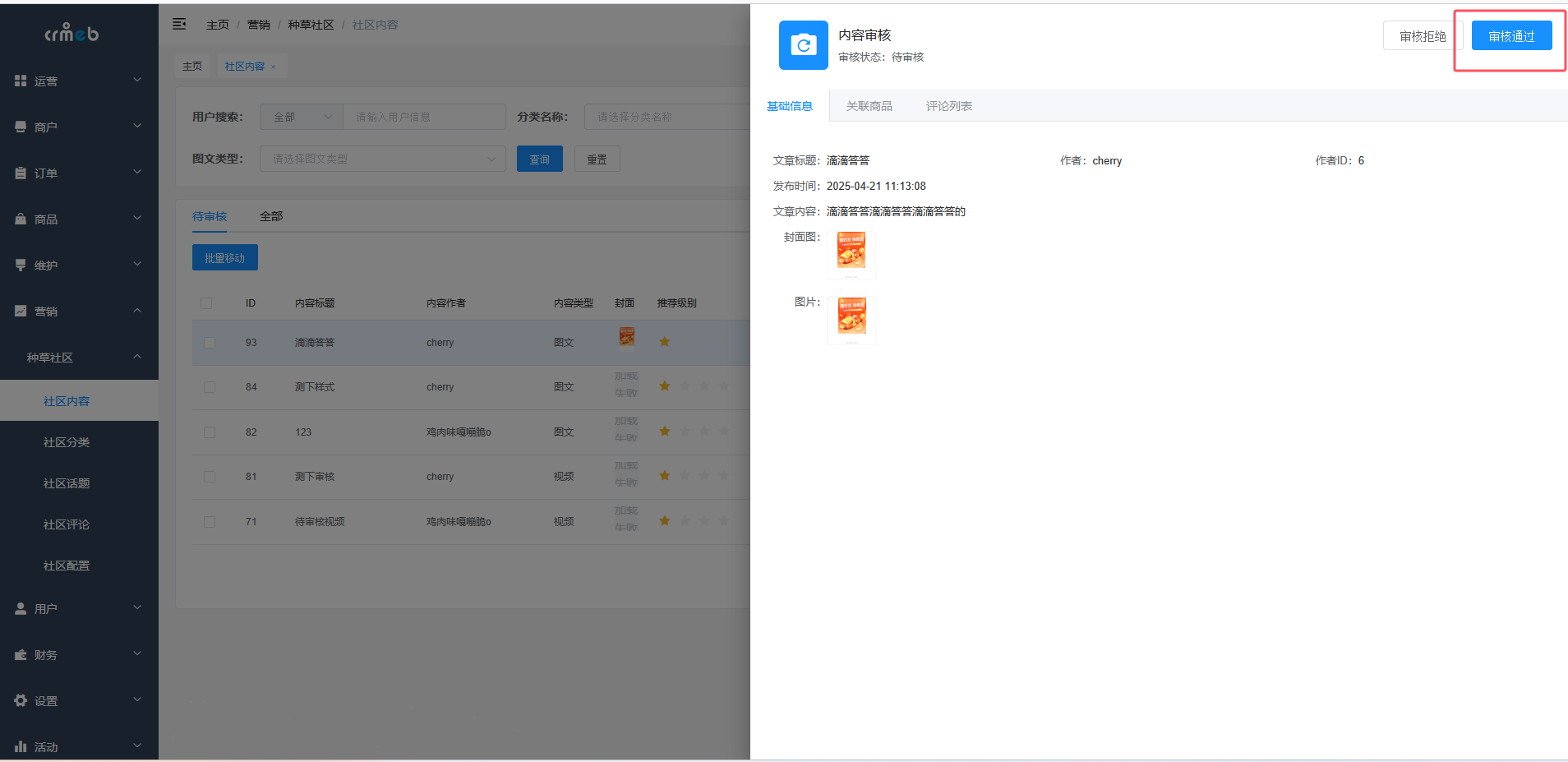Open the 分类名称 selector
The width and height of the screenshot is (1568, 762).
pos(667,117)
